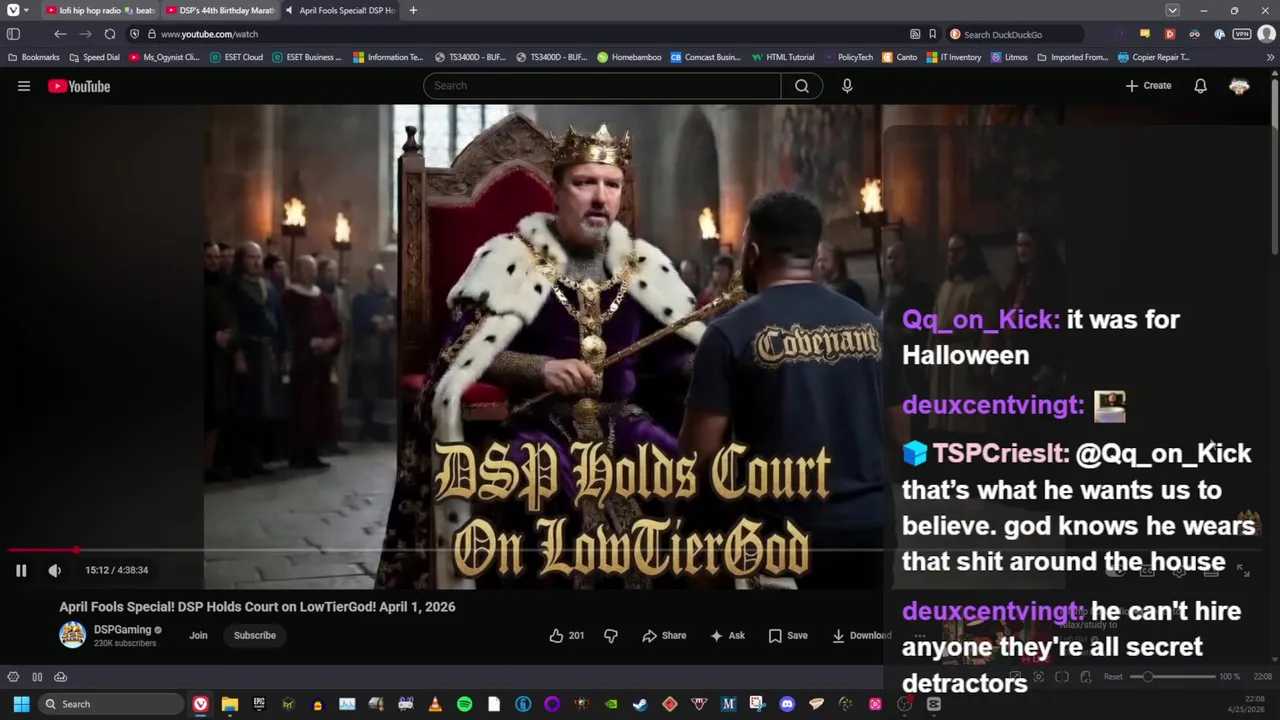Go back to the previous page
The height and width of the screenshot is (720, 1280).
[x=60, y=34]
